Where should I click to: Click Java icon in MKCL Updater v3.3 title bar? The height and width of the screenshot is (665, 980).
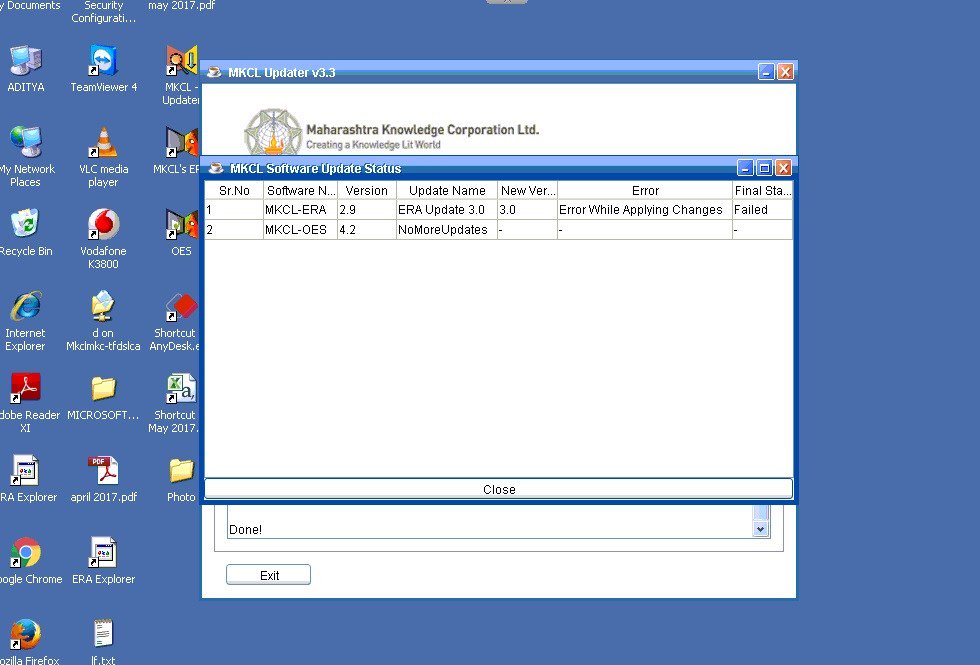214,72
